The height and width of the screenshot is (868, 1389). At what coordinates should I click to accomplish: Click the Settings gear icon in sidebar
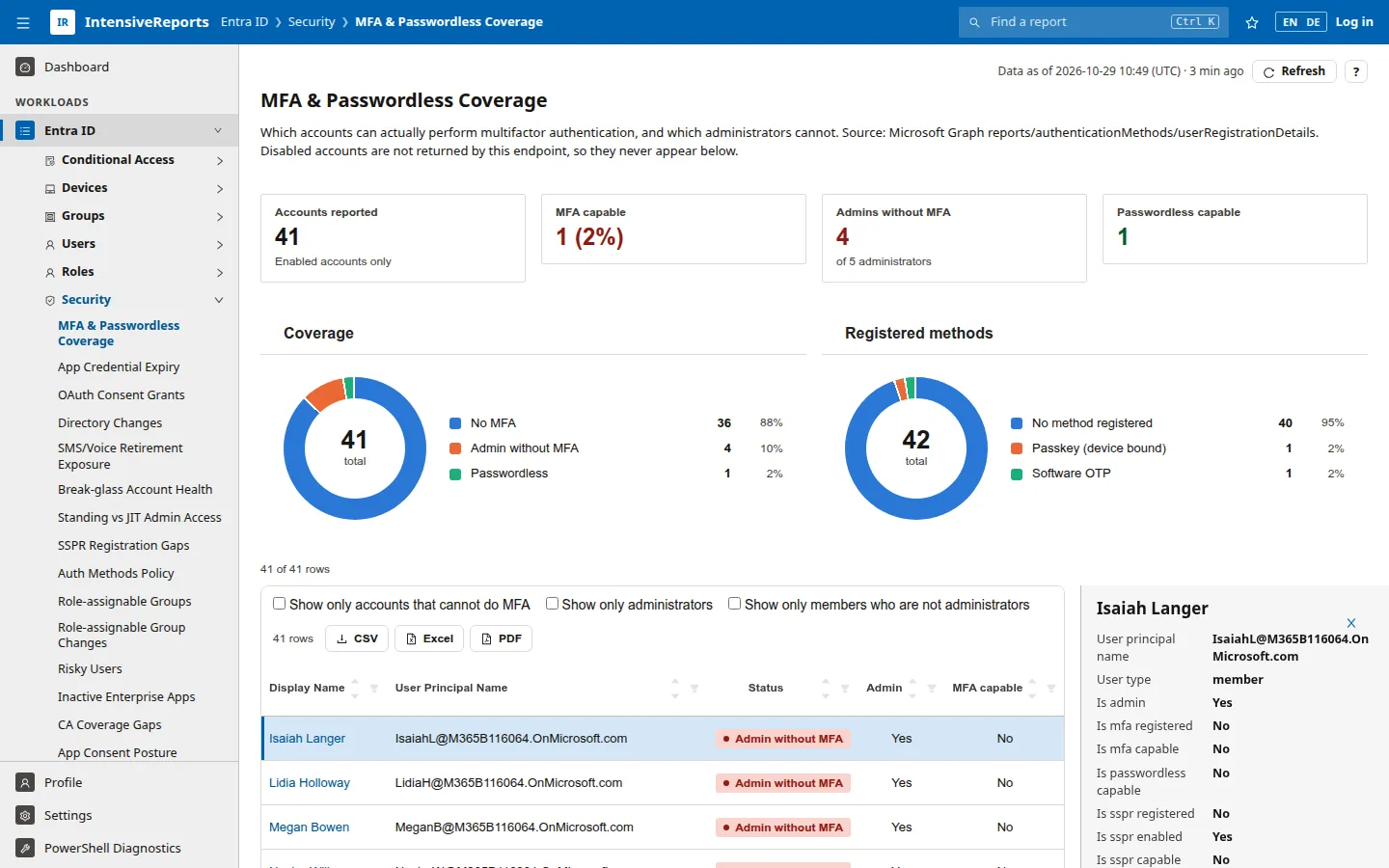pos(25,815)
